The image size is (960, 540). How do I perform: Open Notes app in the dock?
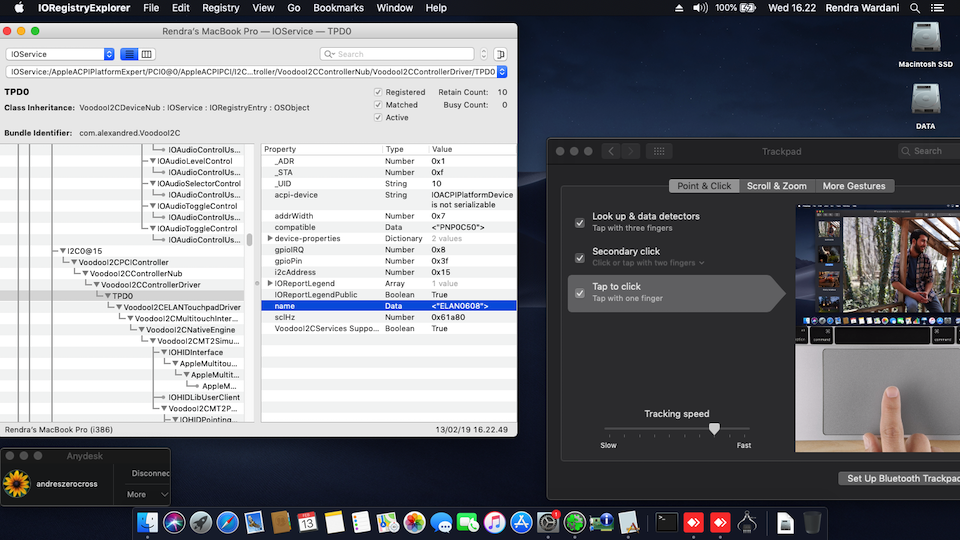(x=334, y=522)
